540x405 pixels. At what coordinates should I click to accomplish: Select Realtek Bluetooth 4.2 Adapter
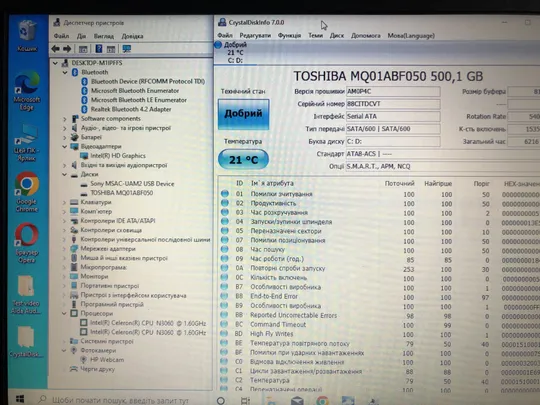[131, 109]
